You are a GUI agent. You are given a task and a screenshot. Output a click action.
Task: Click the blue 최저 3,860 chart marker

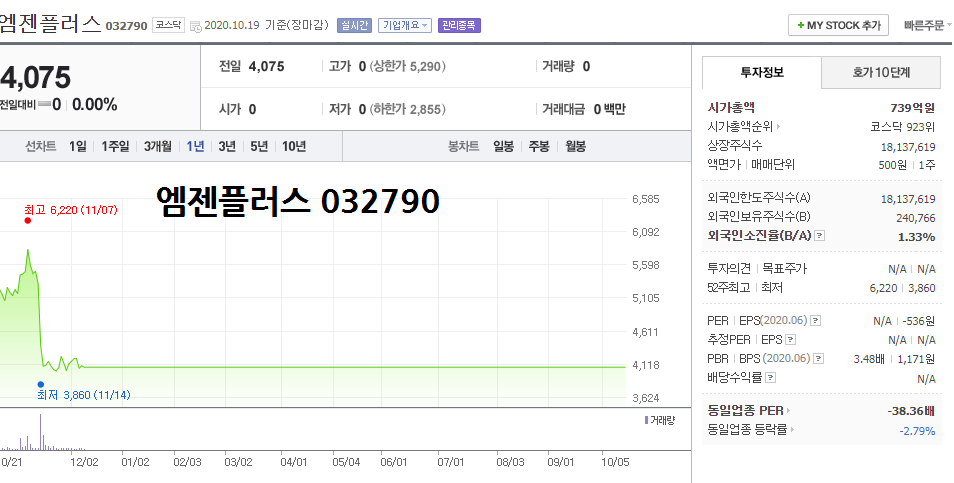click(41, 384)
